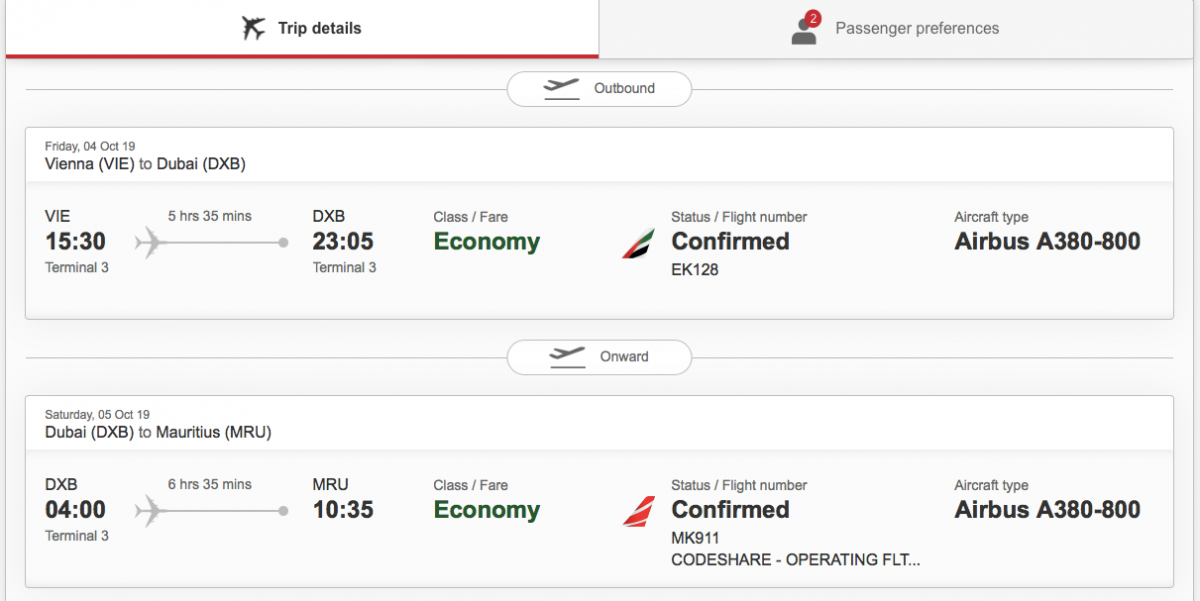
Task: Click the Onward takeoff plane icon
Action: tap(567, 357)
